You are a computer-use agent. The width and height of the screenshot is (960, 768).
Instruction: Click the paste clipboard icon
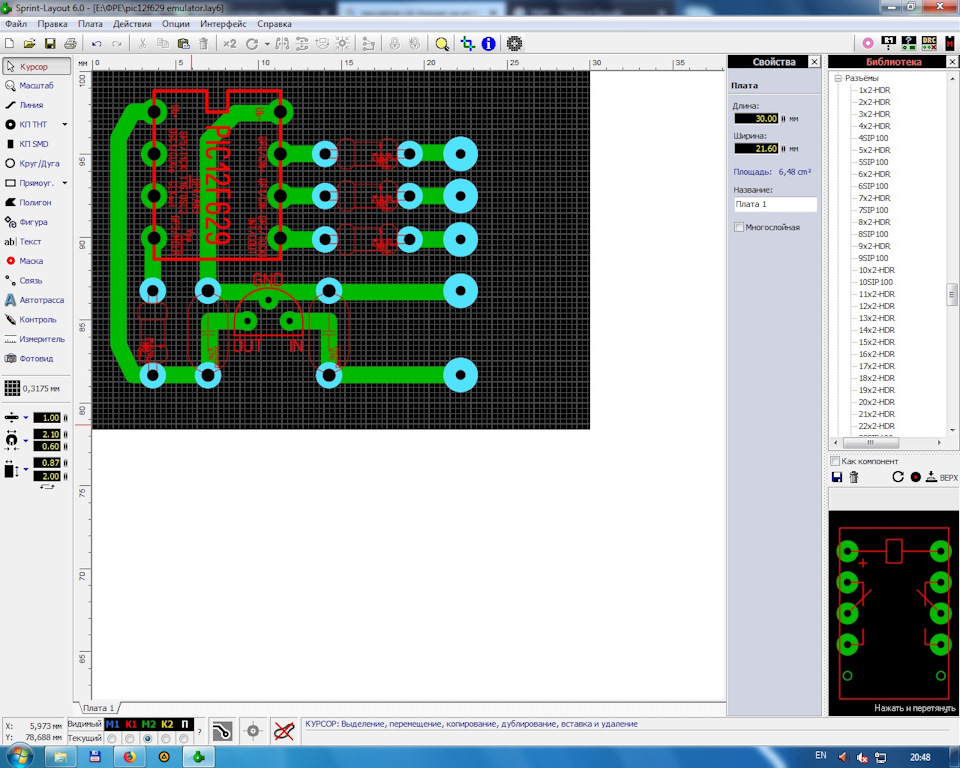pyautogui.click(x=183, y=43)
